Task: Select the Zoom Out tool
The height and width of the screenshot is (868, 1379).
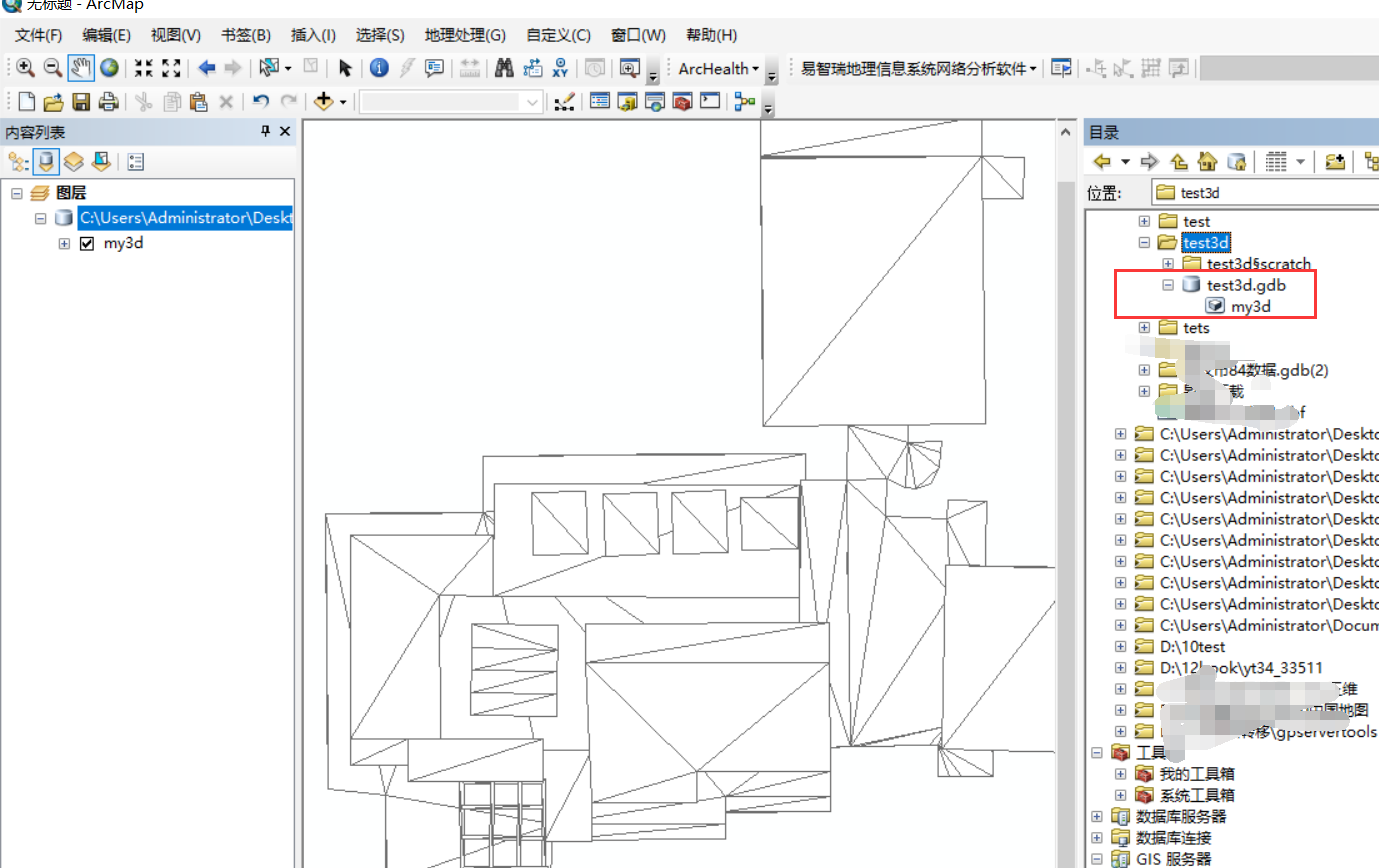Action: click(x=53, y=68)
